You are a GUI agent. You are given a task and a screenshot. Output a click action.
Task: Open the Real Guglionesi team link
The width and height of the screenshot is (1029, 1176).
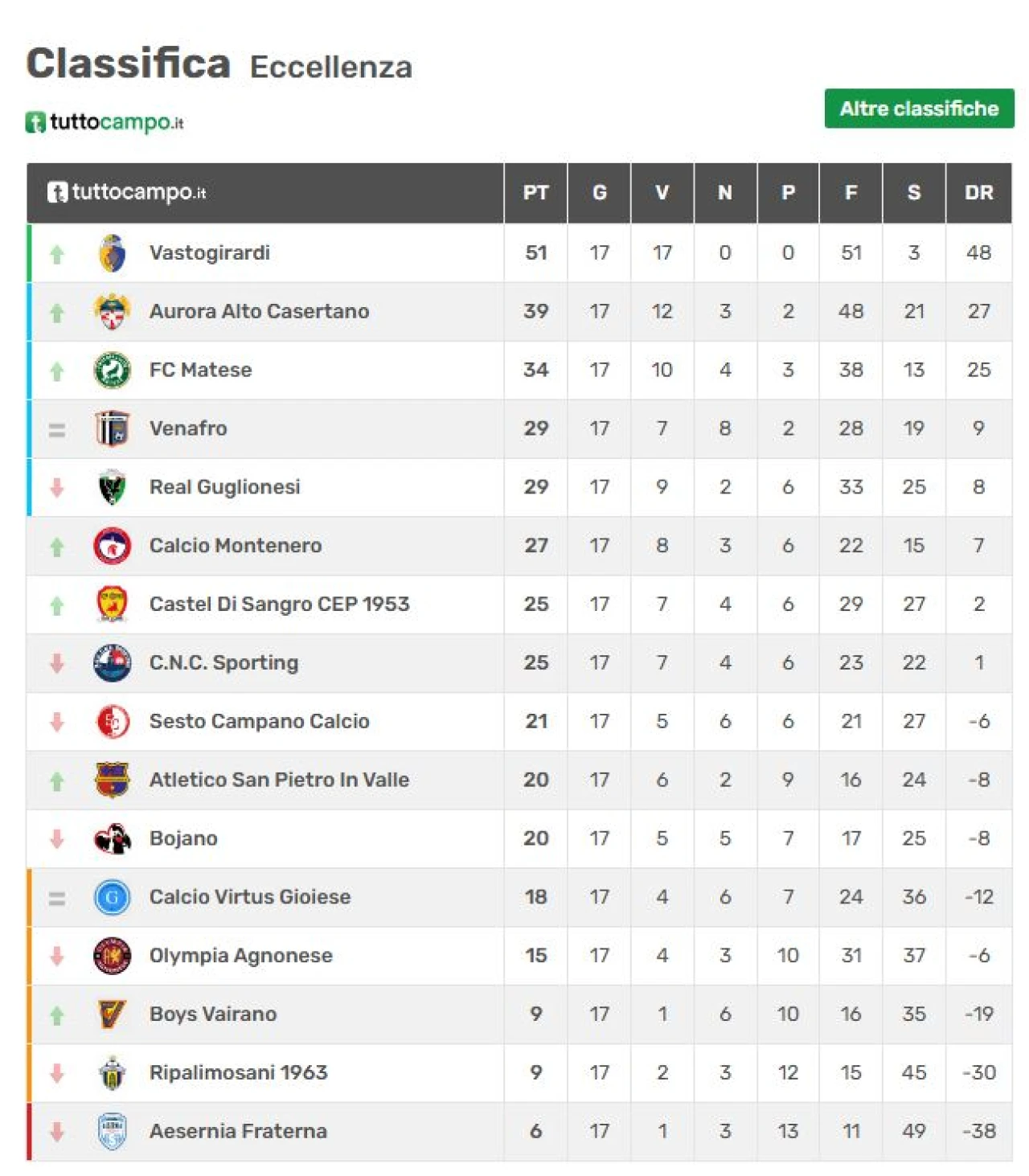click(x=224, y=487)
